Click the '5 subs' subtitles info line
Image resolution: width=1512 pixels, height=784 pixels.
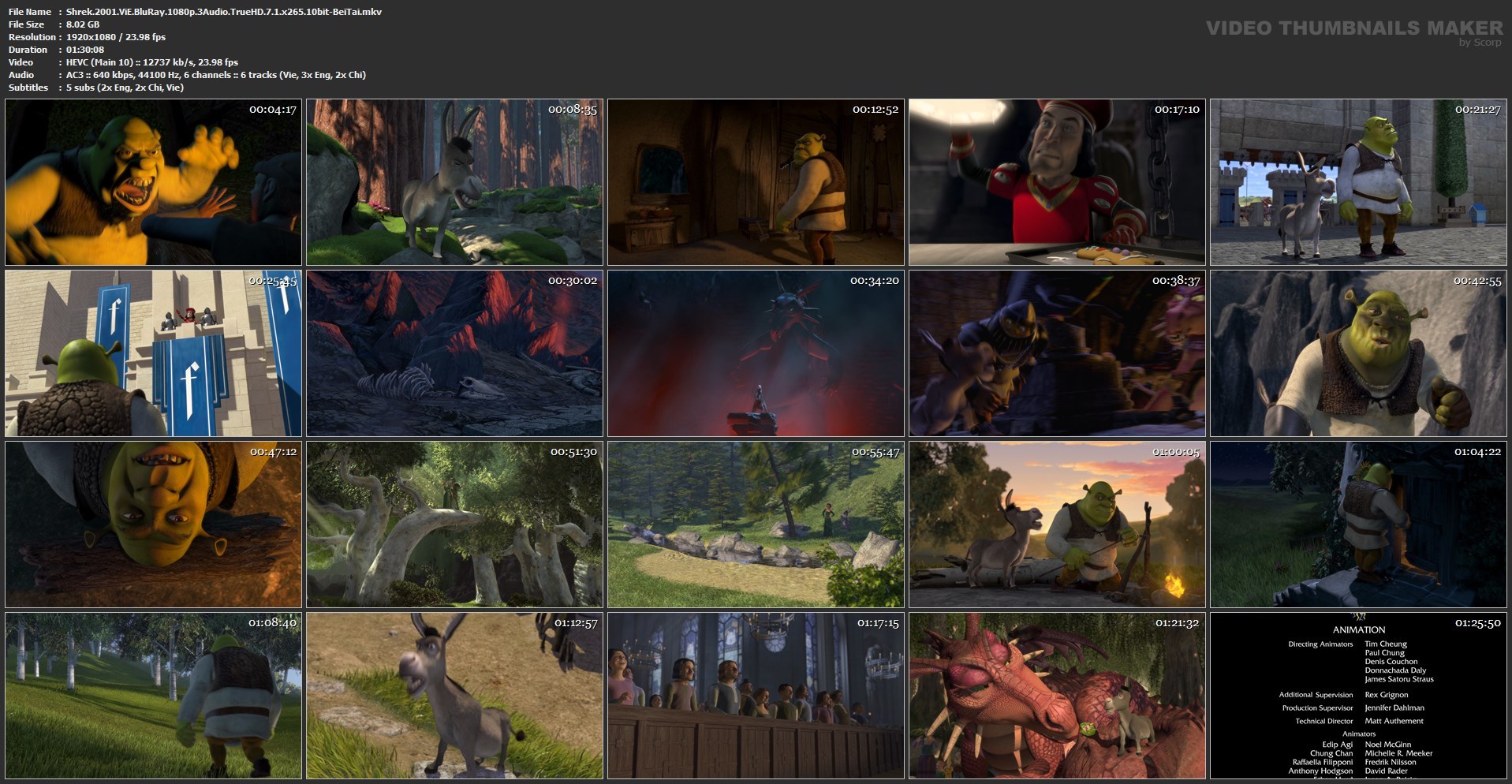pos(125,88)
